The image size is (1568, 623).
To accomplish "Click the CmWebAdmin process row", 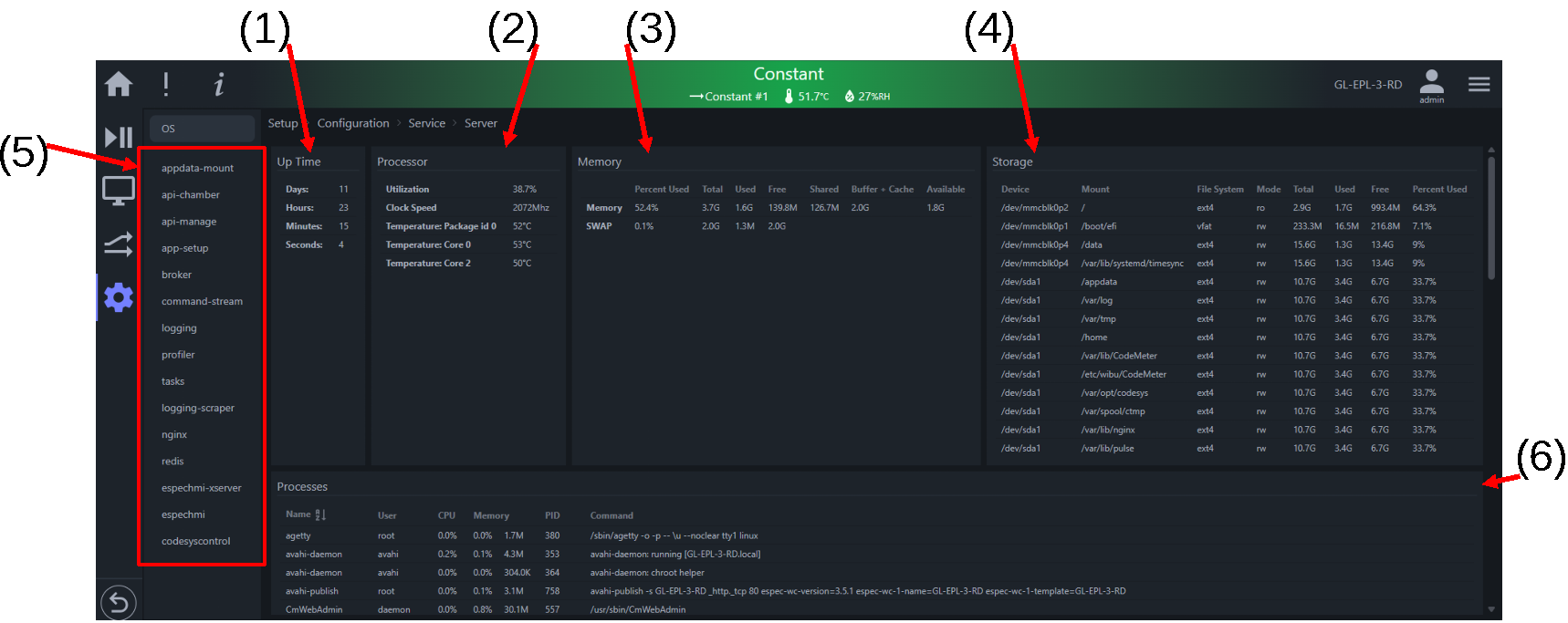I will coord(876,609).
